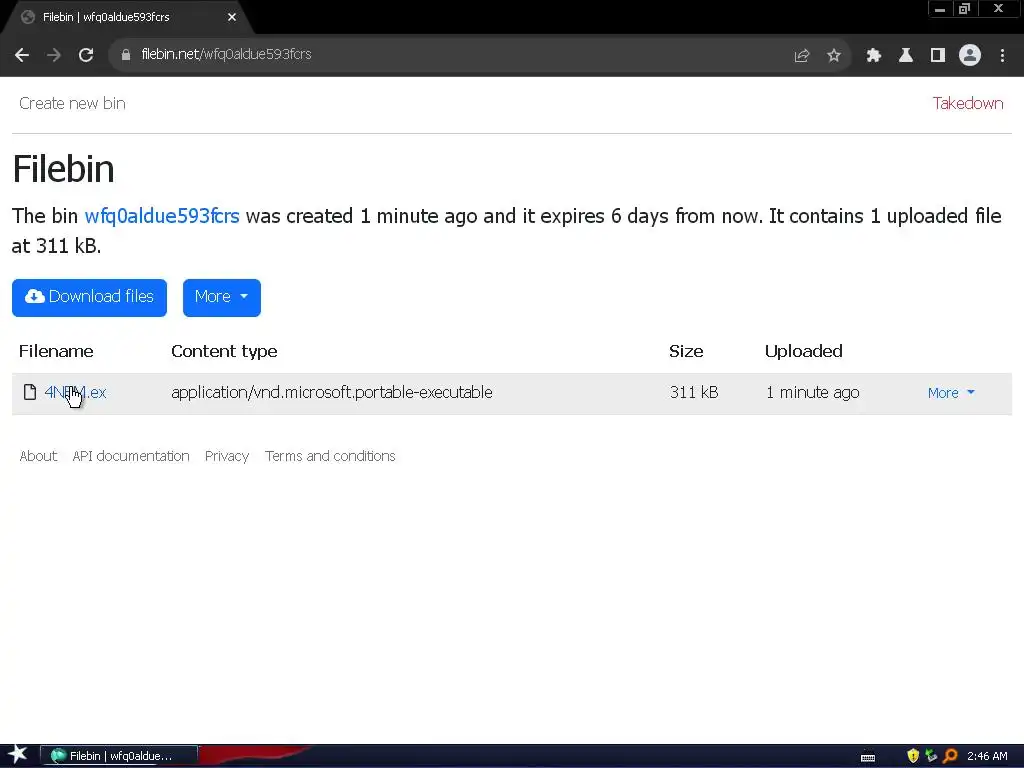Open the Extensions puzzle icon
The image size is (1024, 768).
873,56
